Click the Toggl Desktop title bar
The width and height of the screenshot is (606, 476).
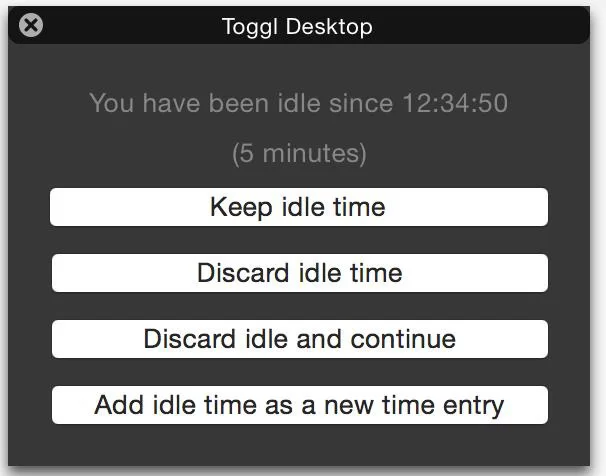297,26
